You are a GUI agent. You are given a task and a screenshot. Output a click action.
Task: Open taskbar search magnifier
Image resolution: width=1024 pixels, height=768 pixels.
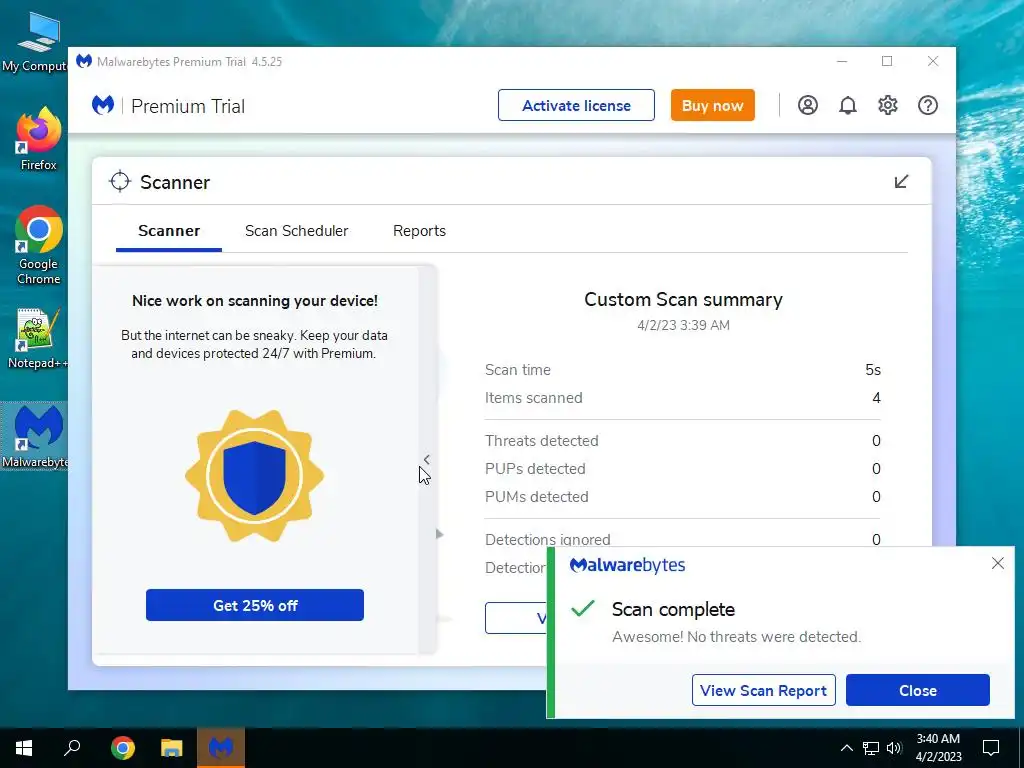[x=72, y=748]
